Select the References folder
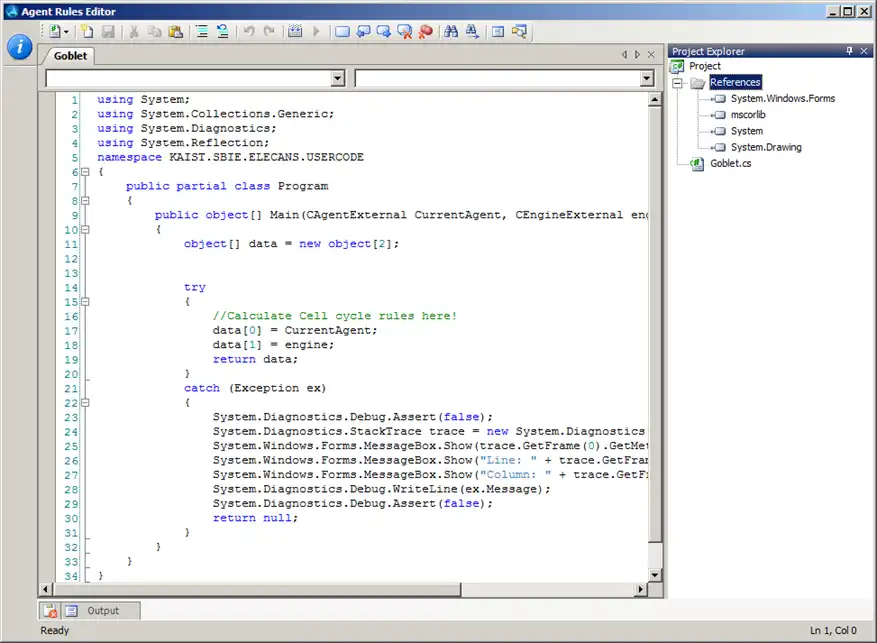 click(735, 82)
